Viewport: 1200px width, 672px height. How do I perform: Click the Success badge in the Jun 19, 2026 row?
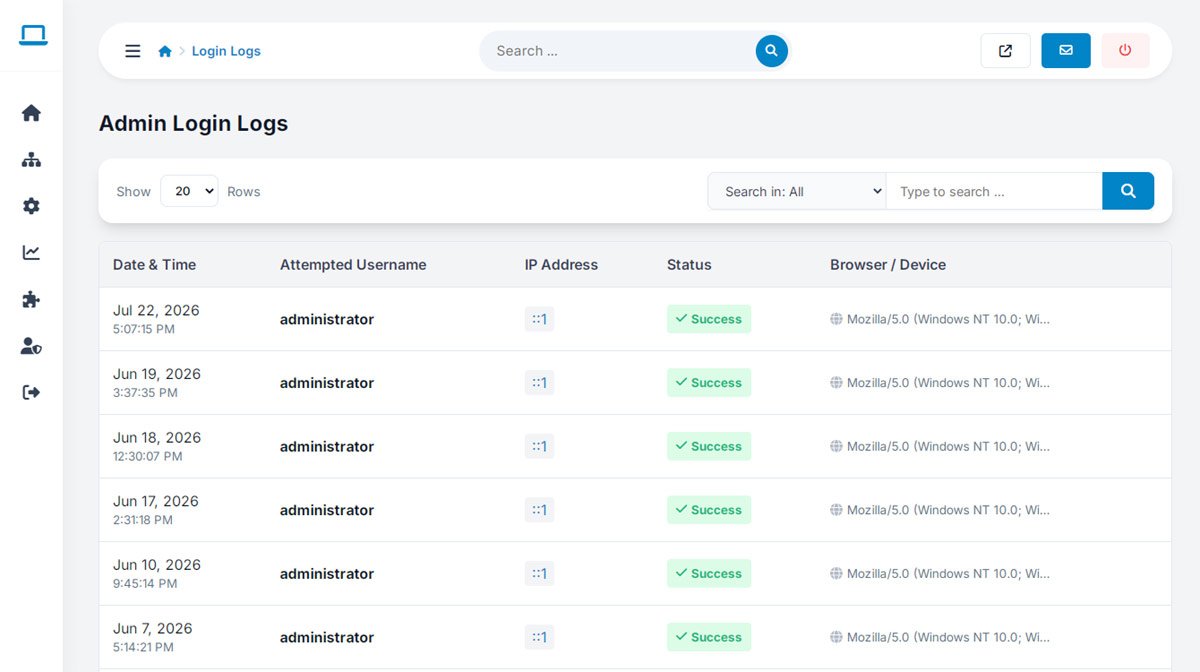coord(709,383)
